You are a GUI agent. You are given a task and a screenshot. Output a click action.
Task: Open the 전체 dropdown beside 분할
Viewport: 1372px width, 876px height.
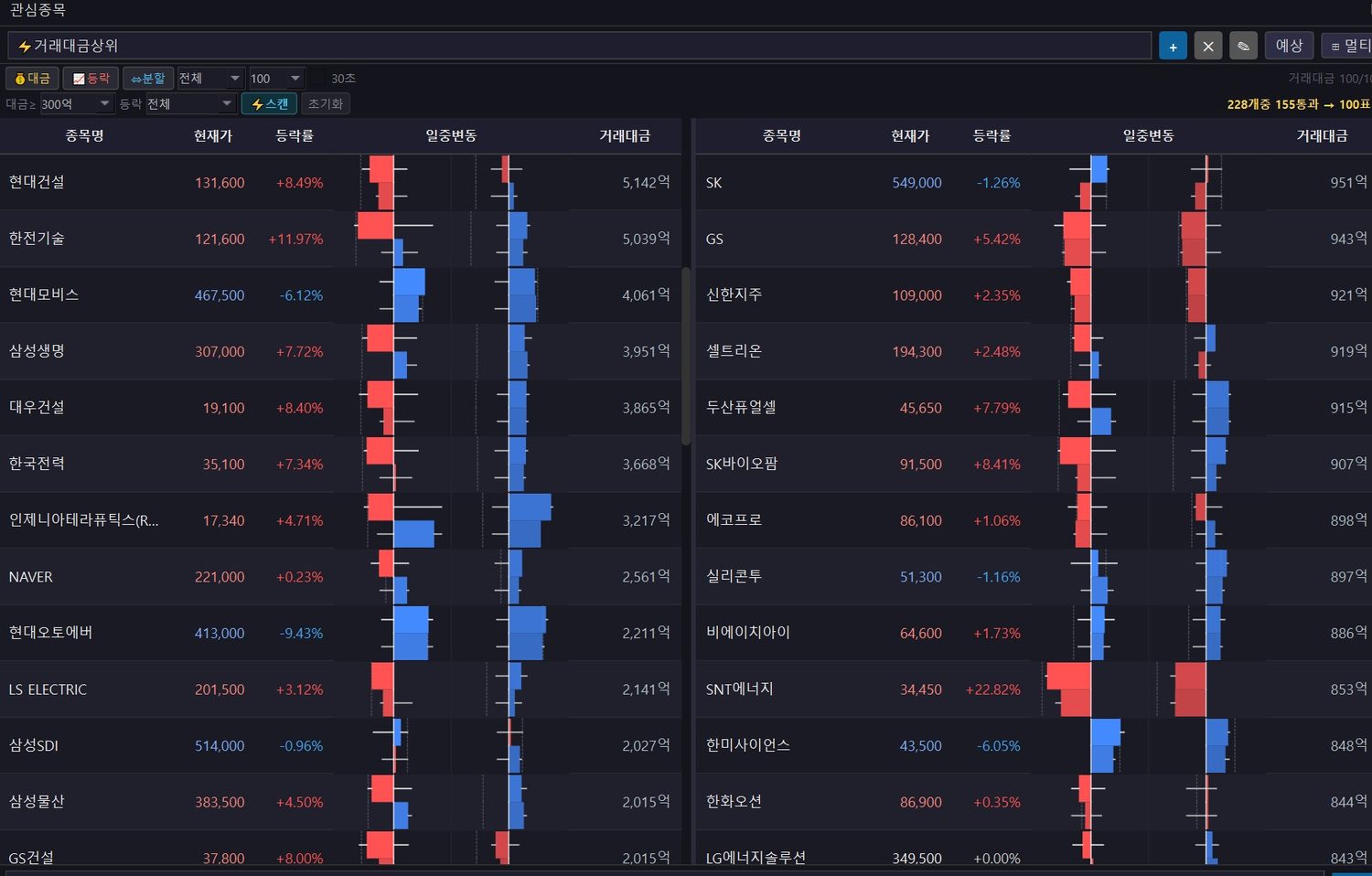click(209, 79)
